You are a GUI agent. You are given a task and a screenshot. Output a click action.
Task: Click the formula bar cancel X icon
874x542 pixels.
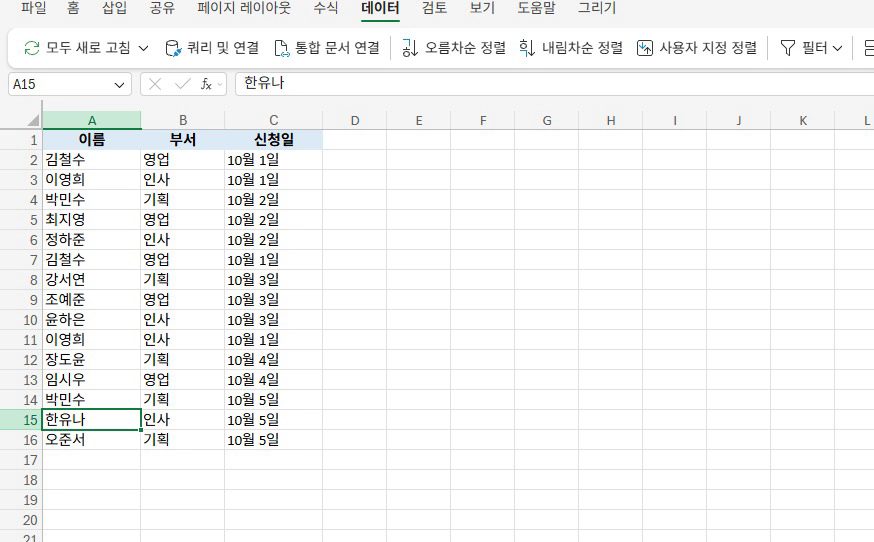155,84
